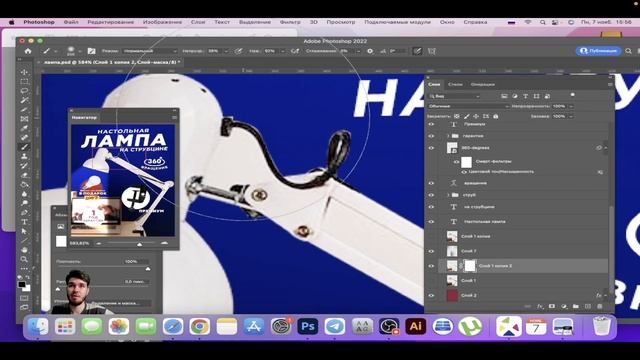This screenshot has height=360, width=640.
Task: Open the Изображение menu
Action: tap(162, 22)
